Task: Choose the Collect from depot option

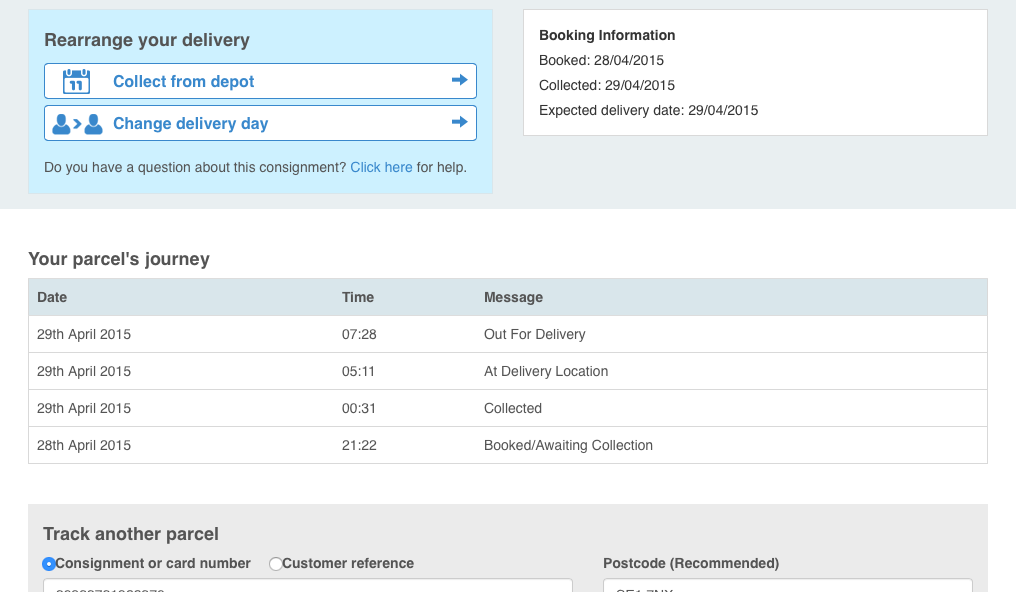Action: (x=184, y=82)
